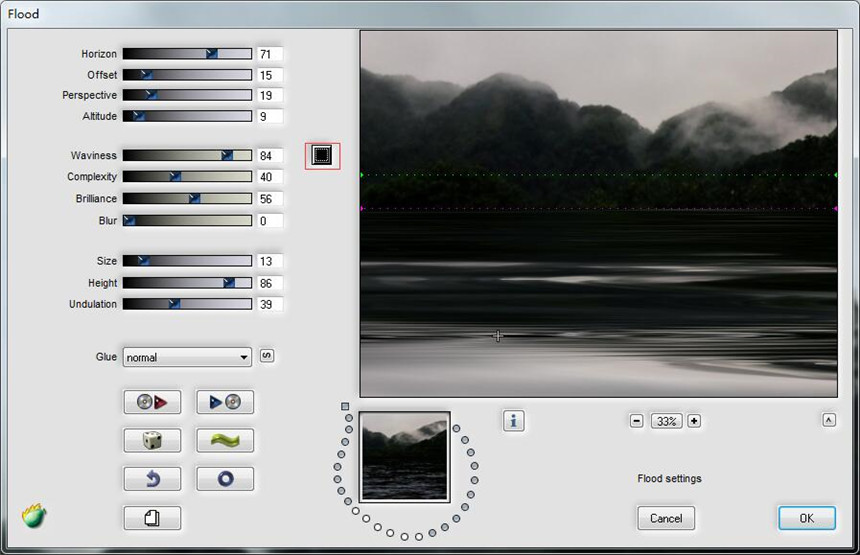Click the blue undo arrow button
This screenshot has width=860, height=555.
tap(152, 479)
